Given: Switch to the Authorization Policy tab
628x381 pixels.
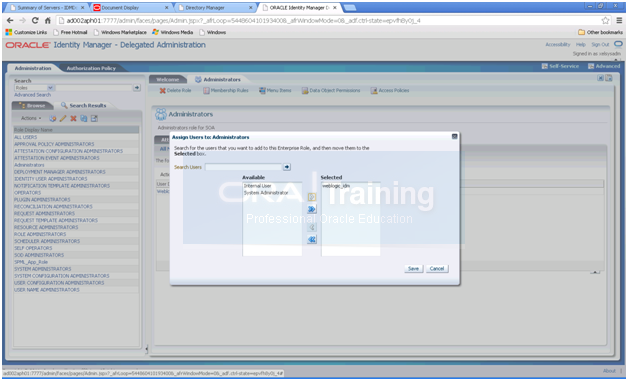Looking at the screenshot, I should click(x=91, y=68).
